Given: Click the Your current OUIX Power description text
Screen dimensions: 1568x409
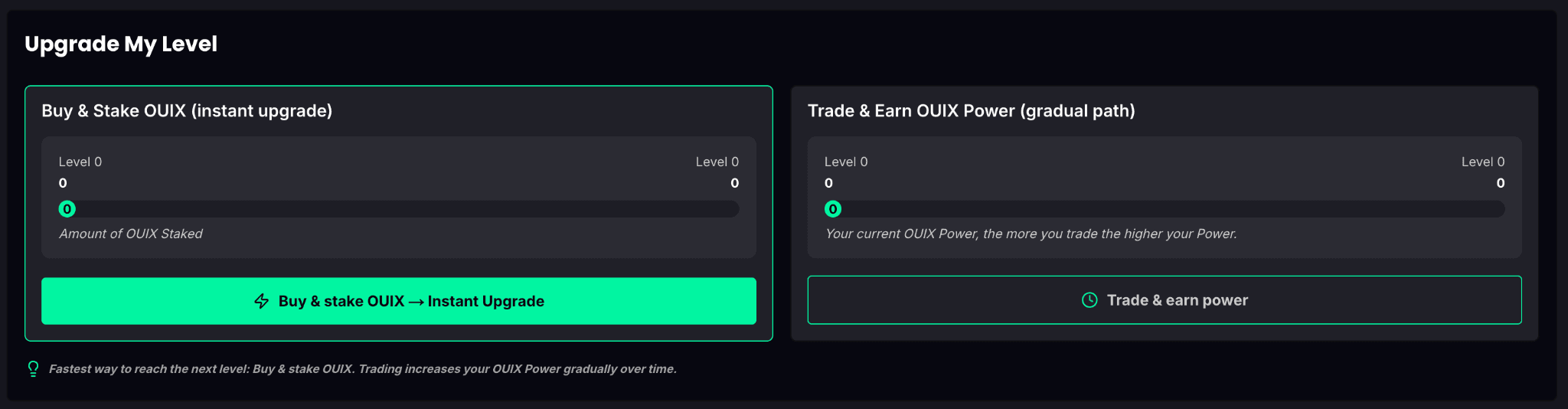Looking at the screenshot, I should click(1031, 234).
